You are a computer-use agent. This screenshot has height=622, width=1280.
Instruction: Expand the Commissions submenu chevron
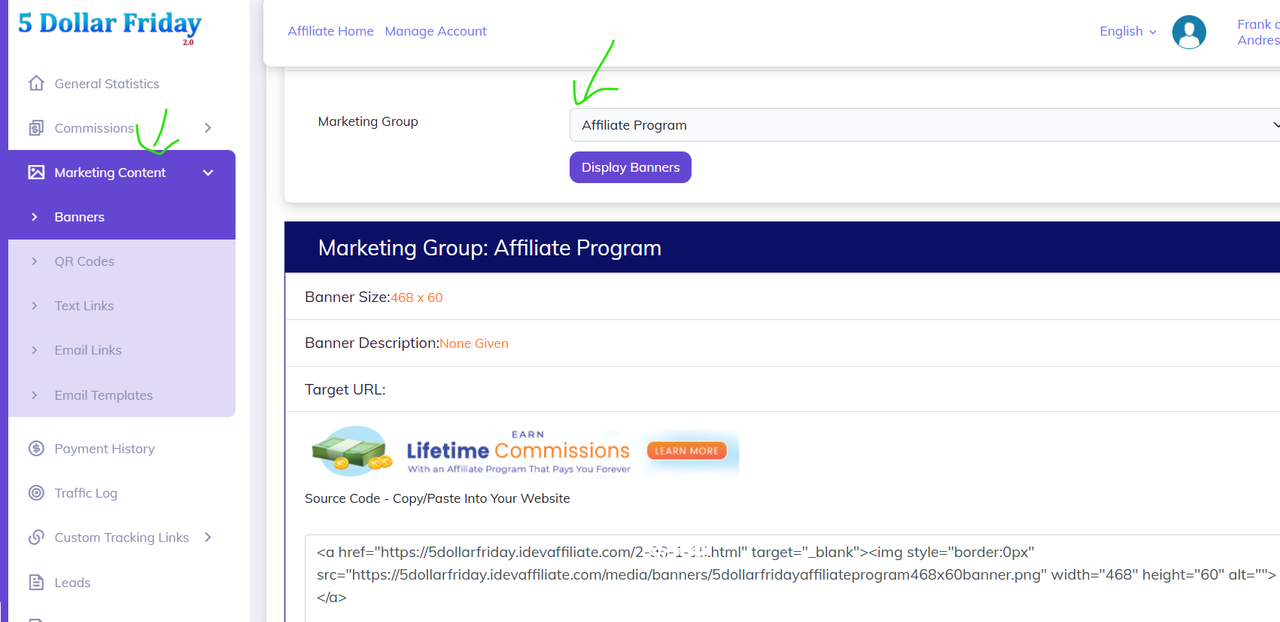point(208,128)
